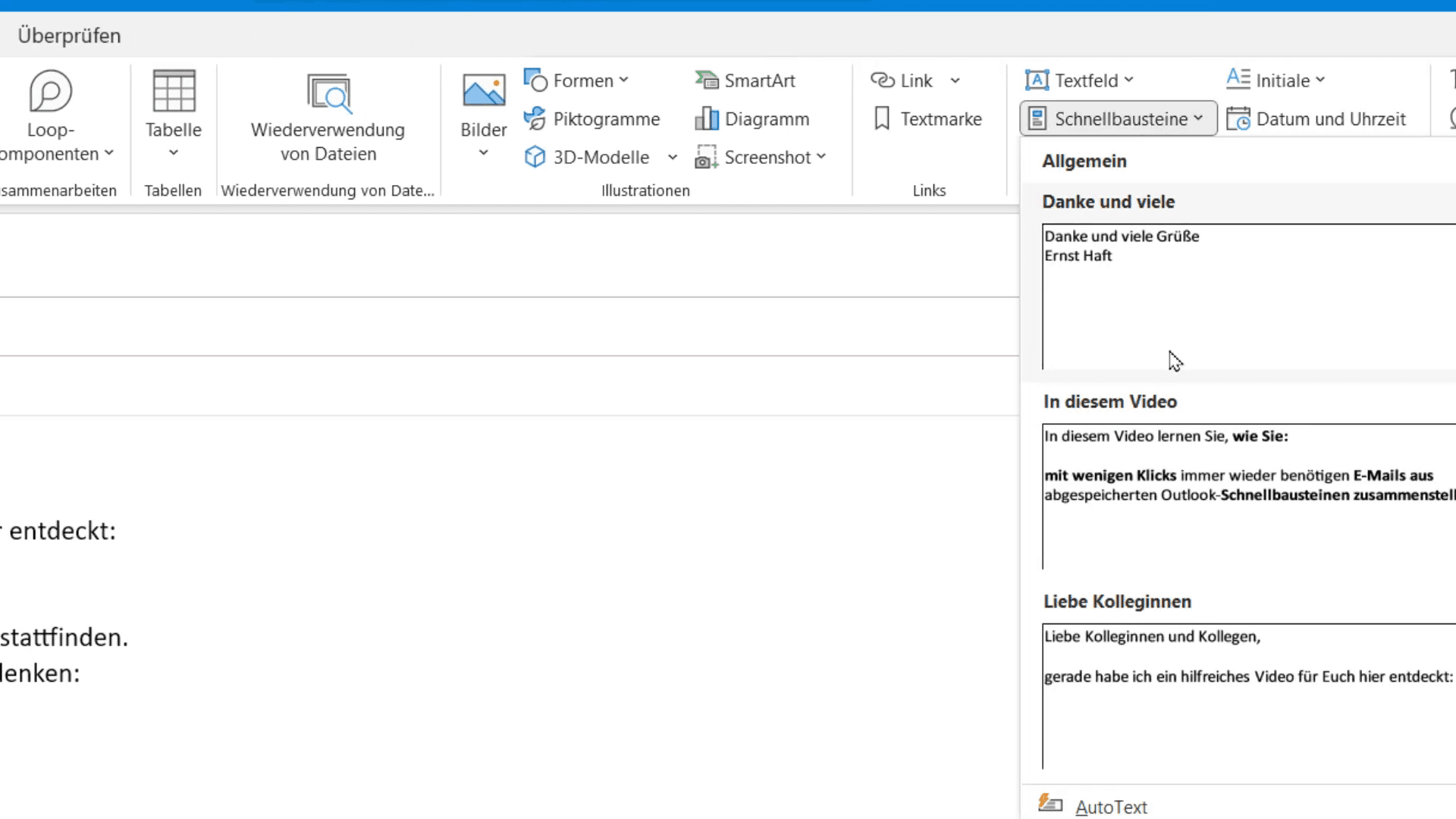
Task: Add a Textmarke bookmark
Action: (927, 118)
